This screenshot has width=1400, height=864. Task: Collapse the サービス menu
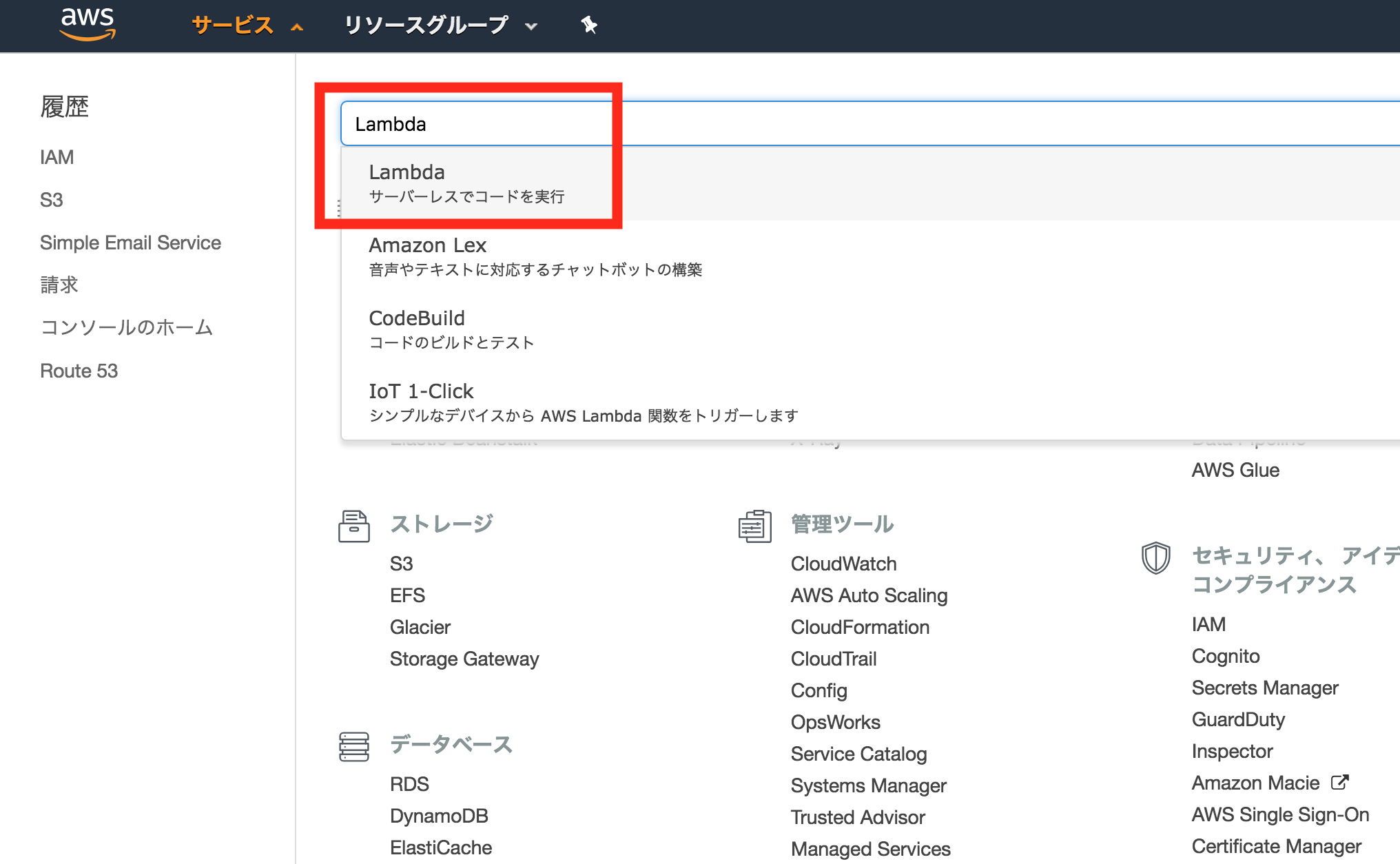[247, 25]
